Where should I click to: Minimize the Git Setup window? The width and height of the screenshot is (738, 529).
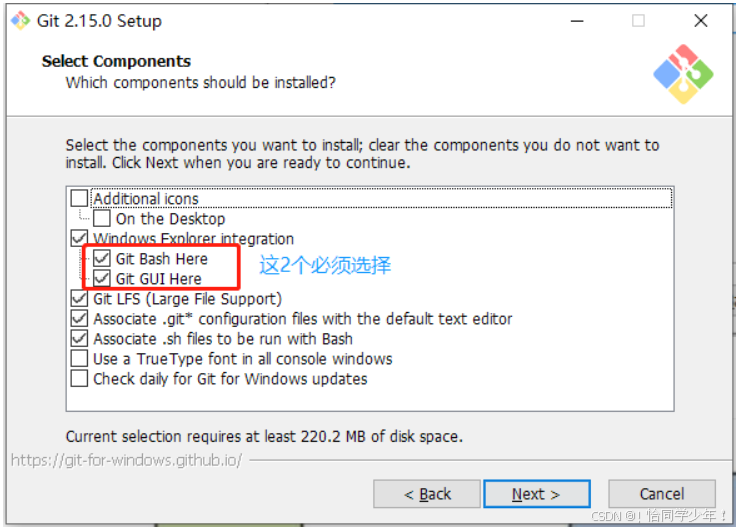577,21
